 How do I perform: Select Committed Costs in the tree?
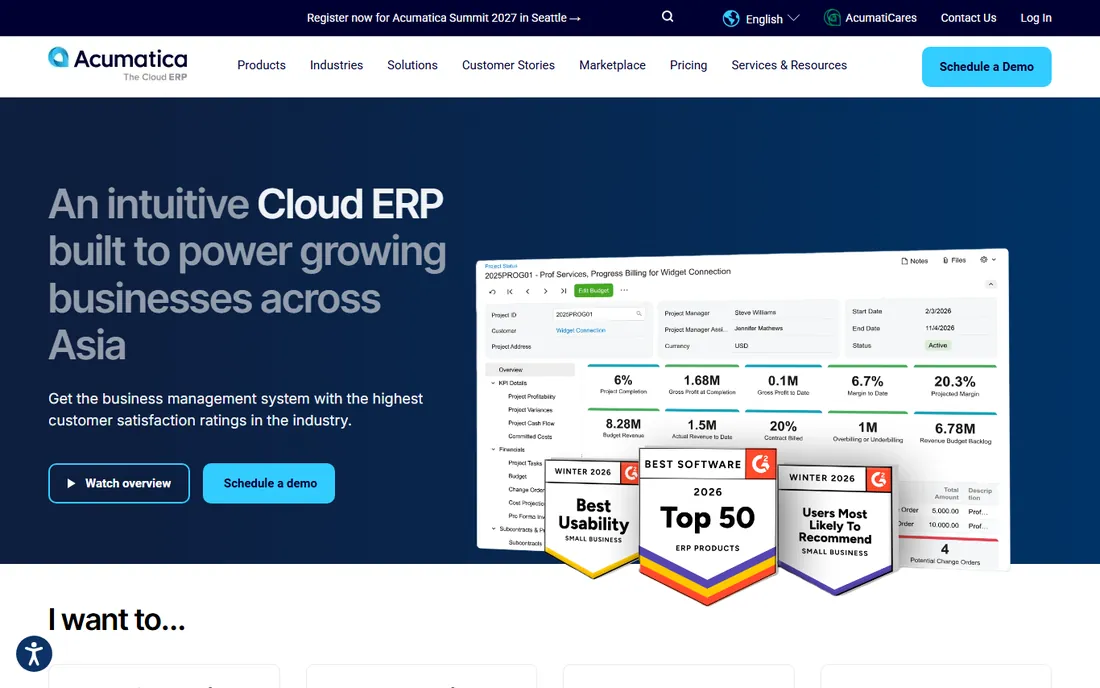click(x=530, y=437)
